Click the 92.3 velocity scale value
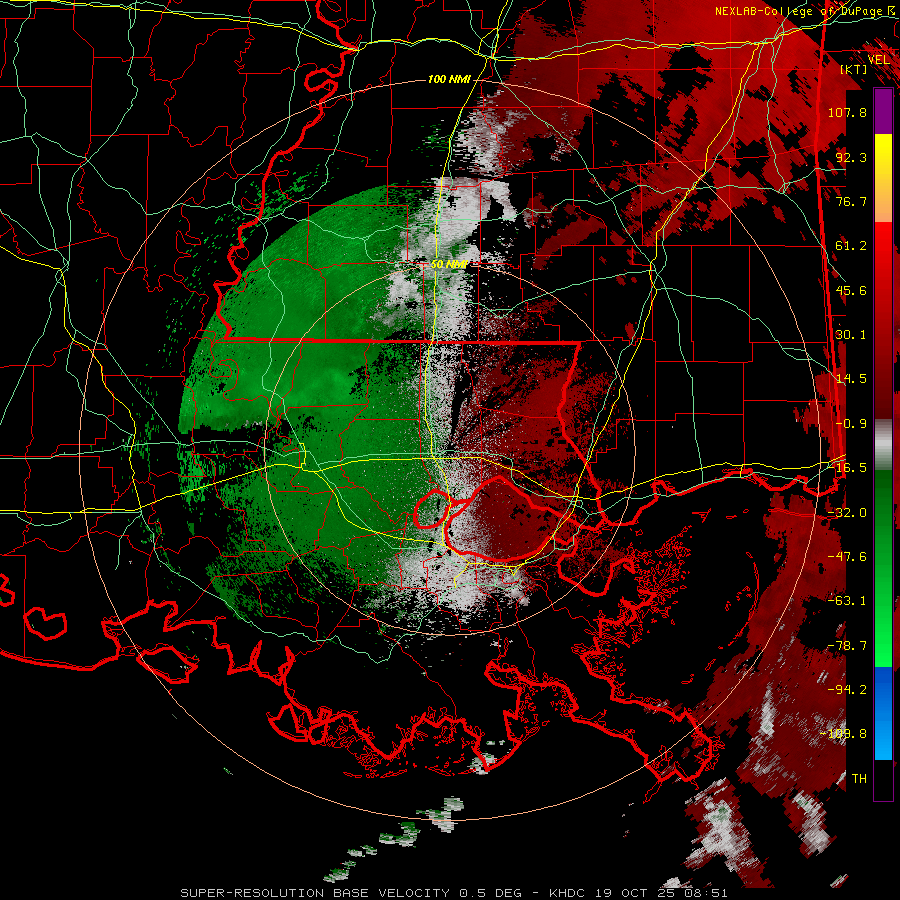 (x=851, y=157)
